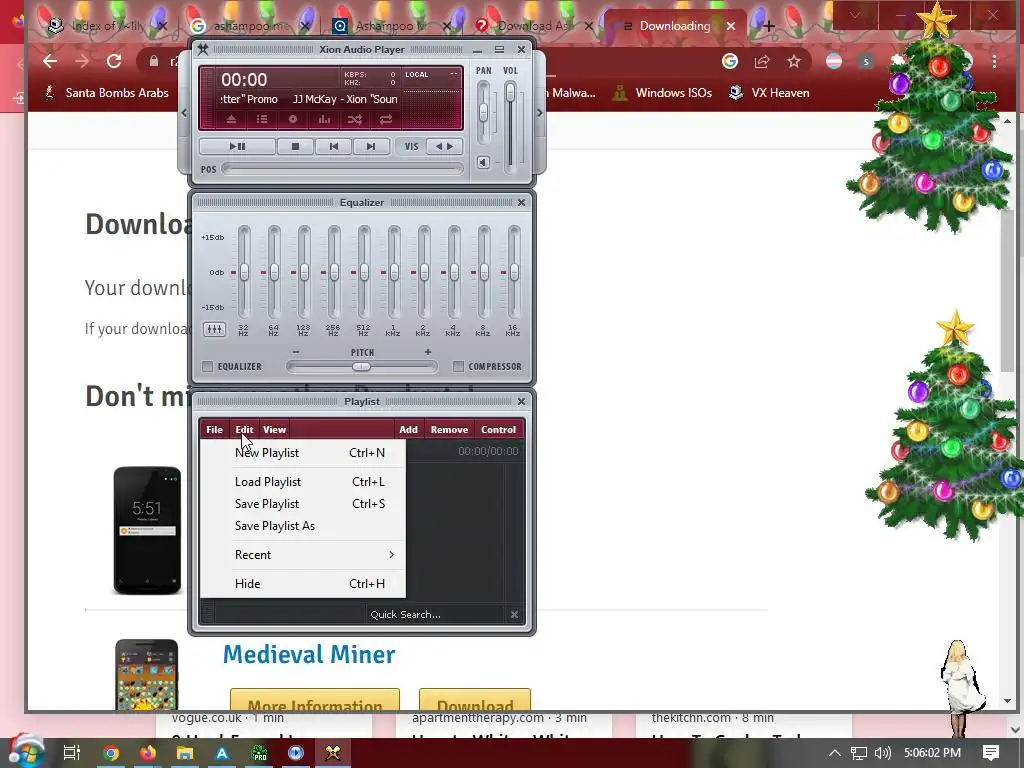Select New Playlist menu entry
The height and width of the screenshot is (768, 1024).
click(303, 453)
